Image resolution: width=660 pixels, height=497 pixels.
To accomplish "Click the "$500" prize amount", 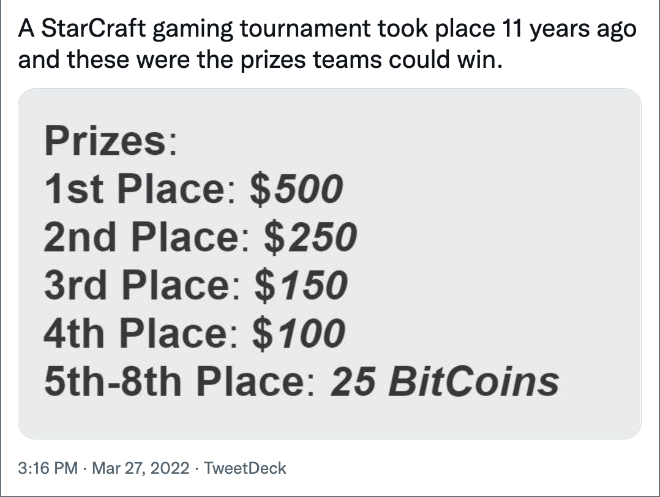I will [295, 189].
